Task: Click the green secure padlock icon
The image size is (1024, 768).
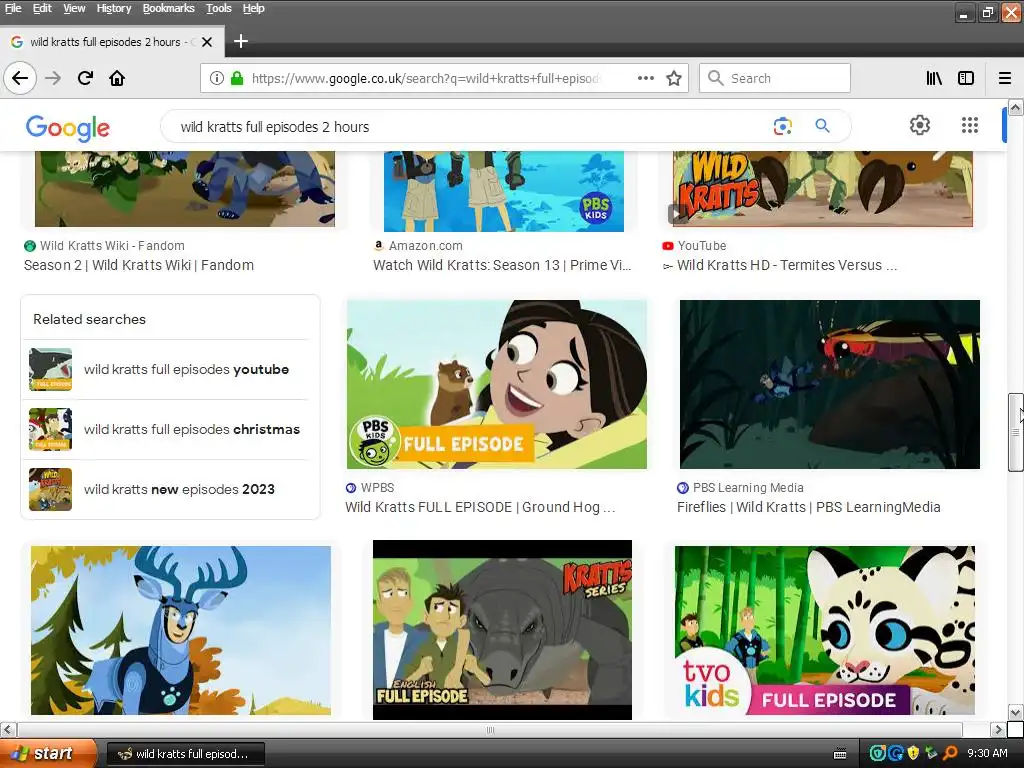Action: pos(237,78)
